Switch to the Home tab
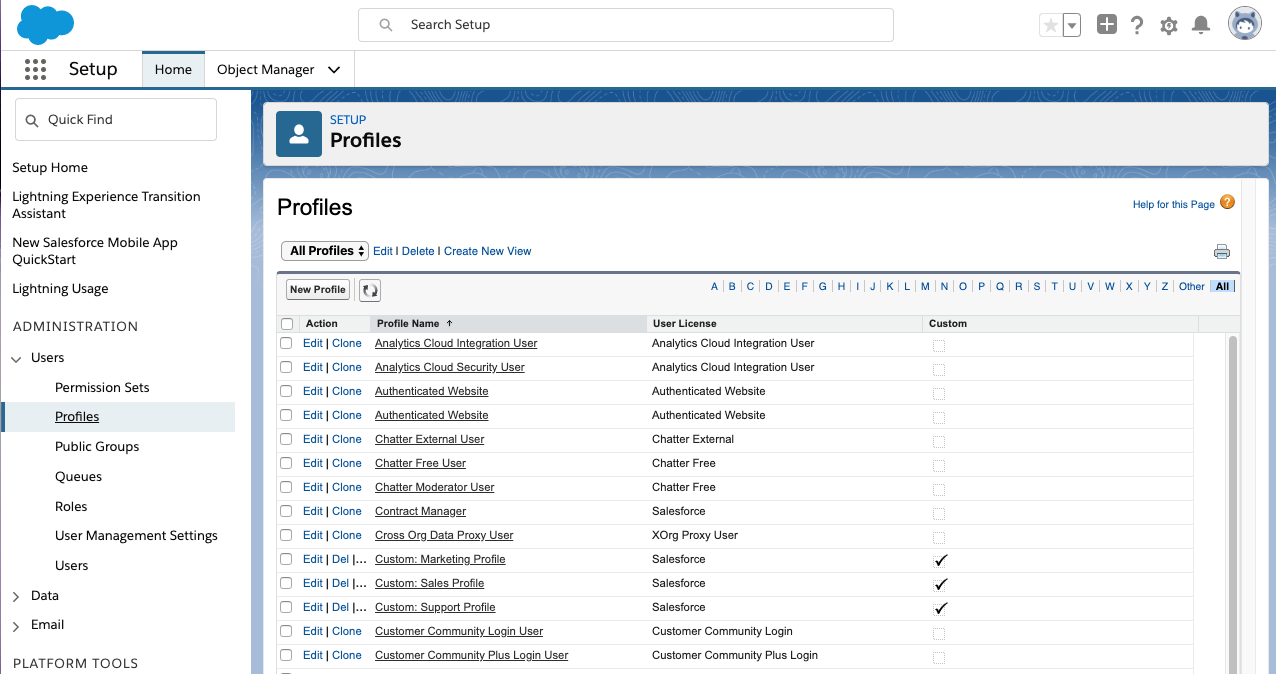Image resolution: width=1276 pixels, height=674 pixels. (173, 69)
